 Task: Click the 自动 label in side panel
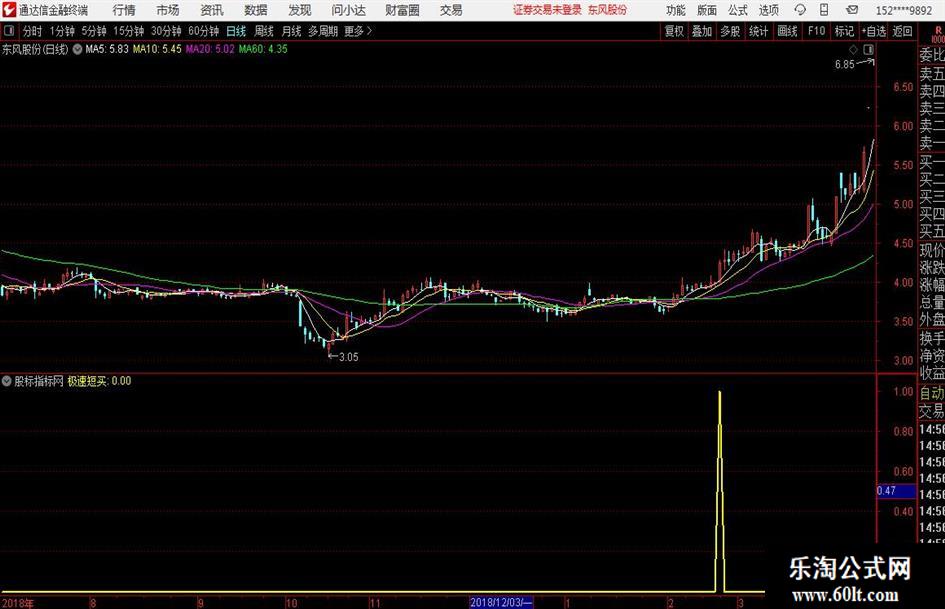pos(932,393)
